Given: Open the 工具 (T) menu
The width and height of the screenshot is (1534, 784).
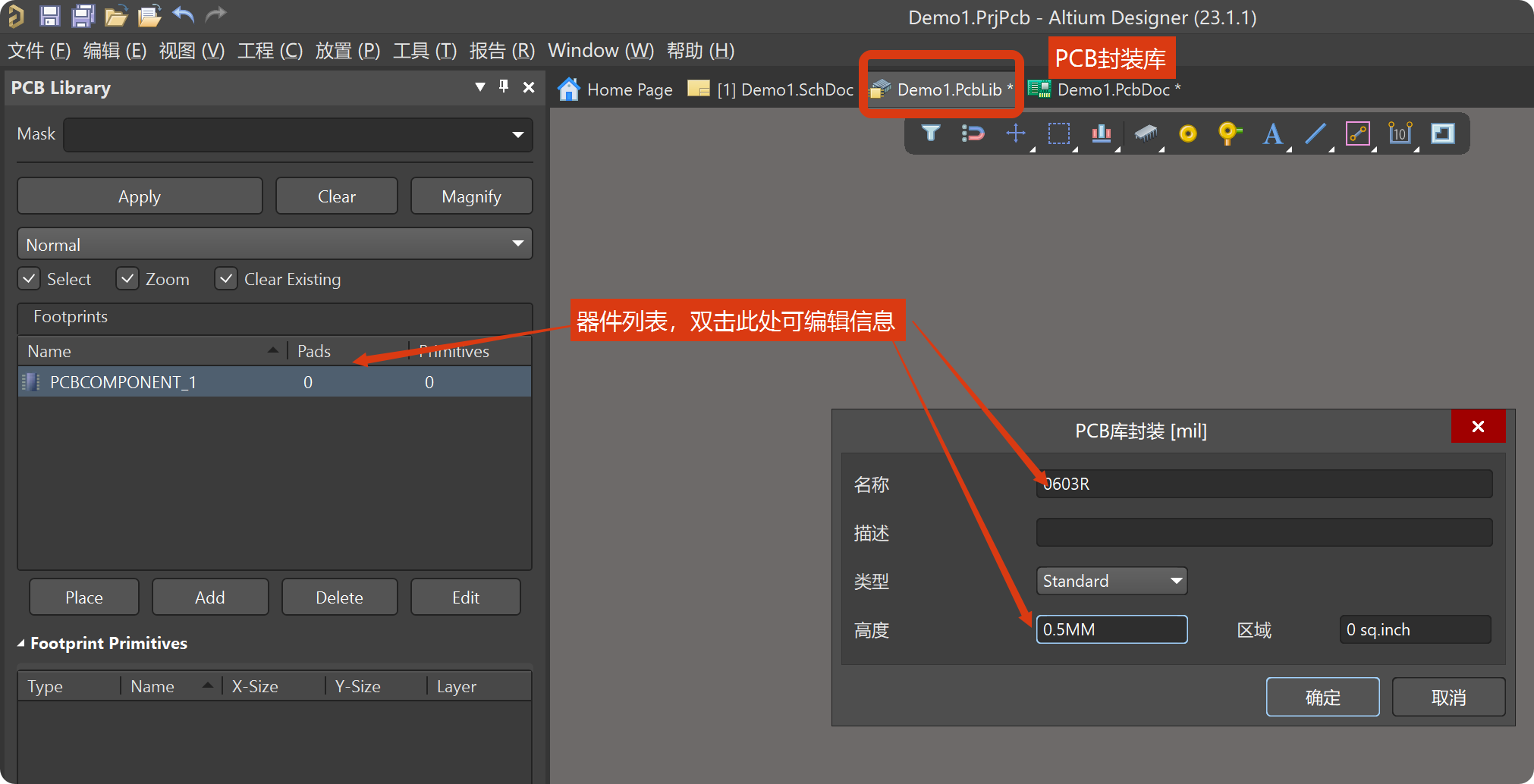Looking at the screenshot, I should point(425,51).
